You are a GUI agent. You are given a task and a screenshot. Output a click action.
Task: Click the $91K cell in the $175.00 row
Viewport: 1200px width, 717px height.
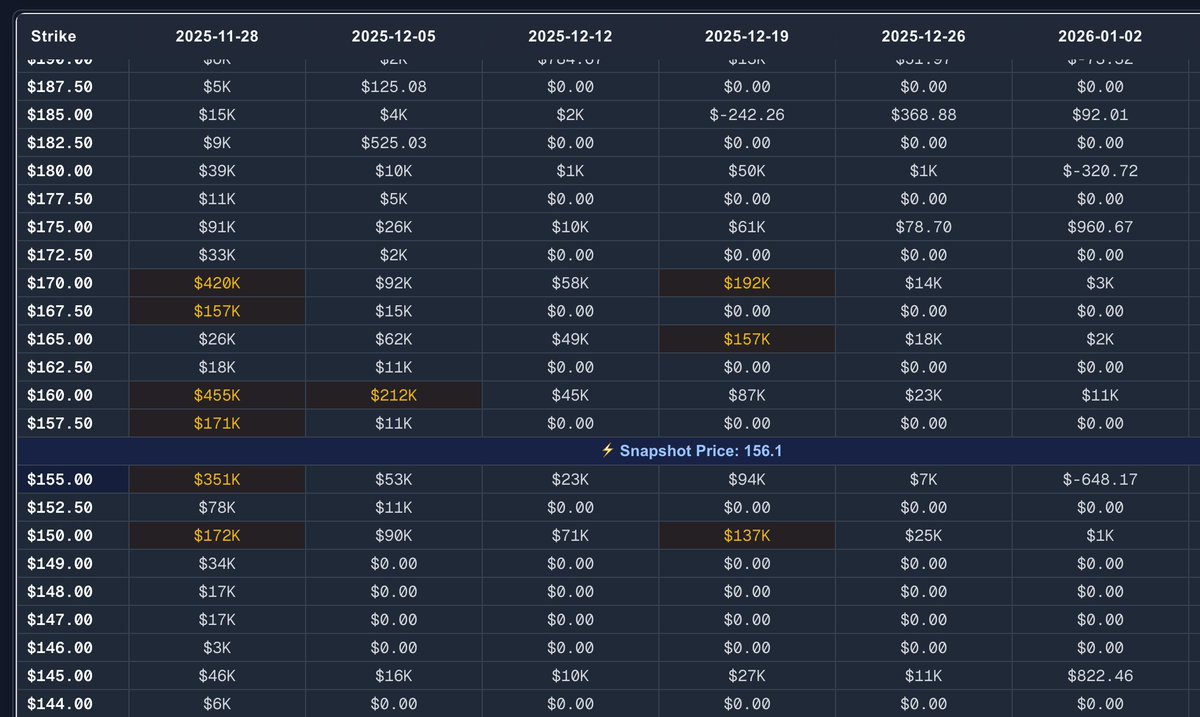tap(217, 227)
